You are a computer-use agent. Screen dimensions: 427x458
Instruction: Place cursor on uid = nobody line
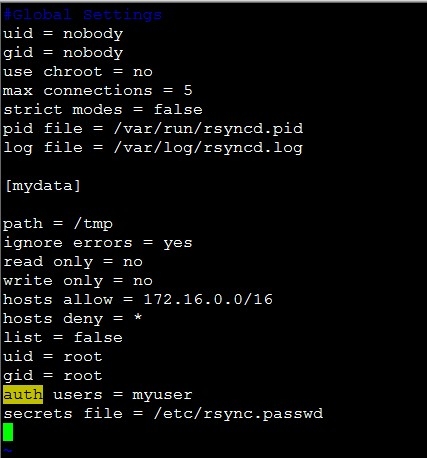click(63, 34)
